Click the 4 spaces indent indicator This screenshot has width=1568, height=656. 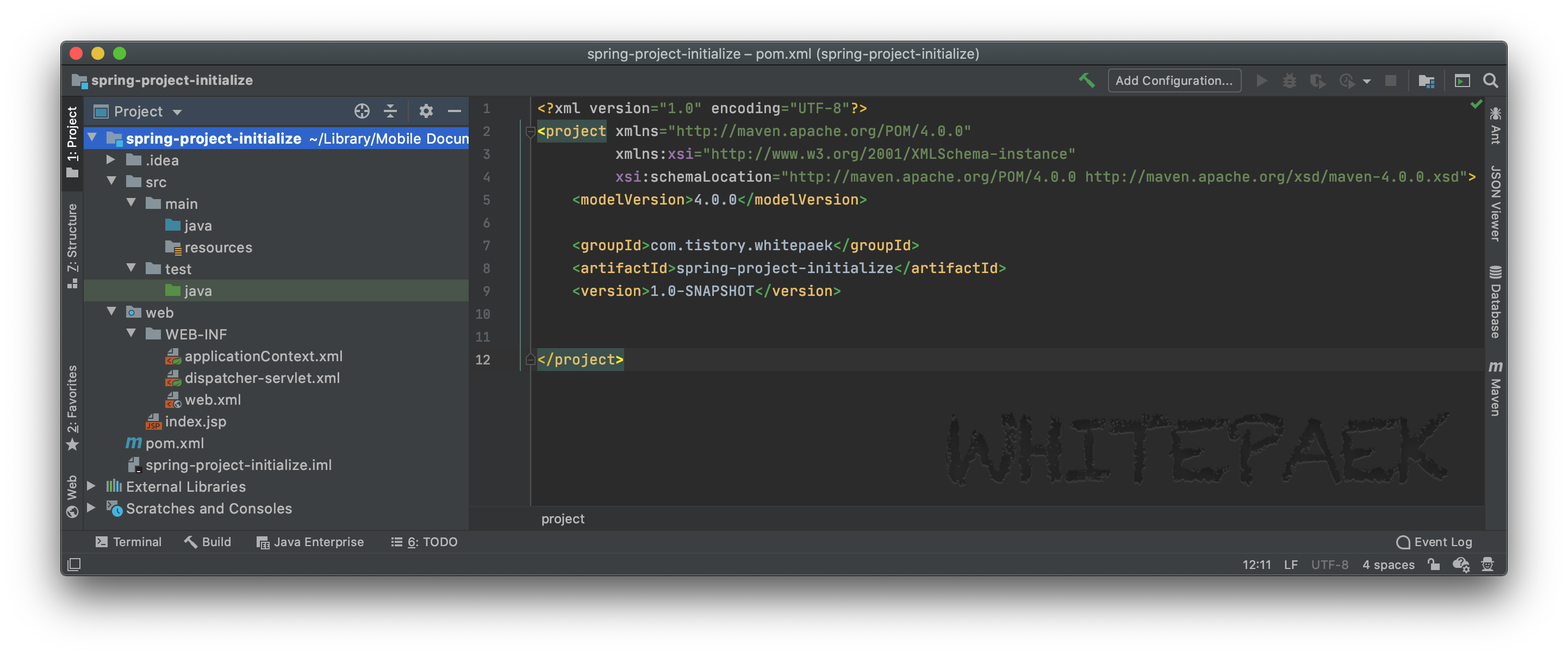[1388, 565]
